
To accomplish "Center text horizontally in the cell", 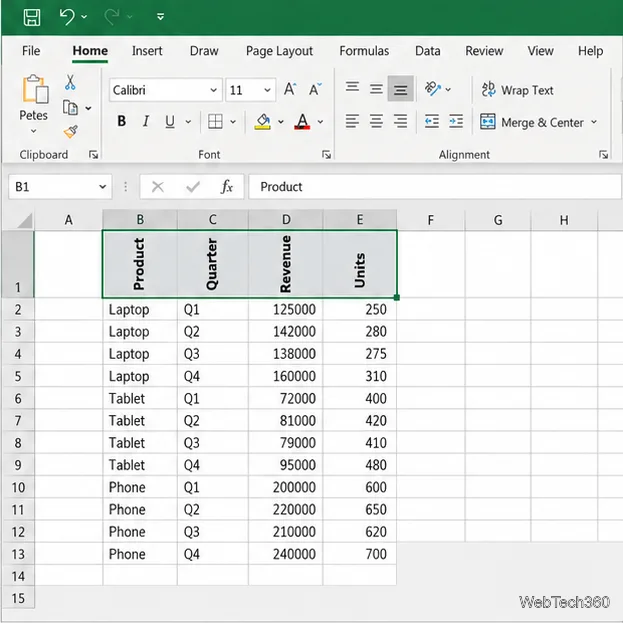I will (376, 121).
